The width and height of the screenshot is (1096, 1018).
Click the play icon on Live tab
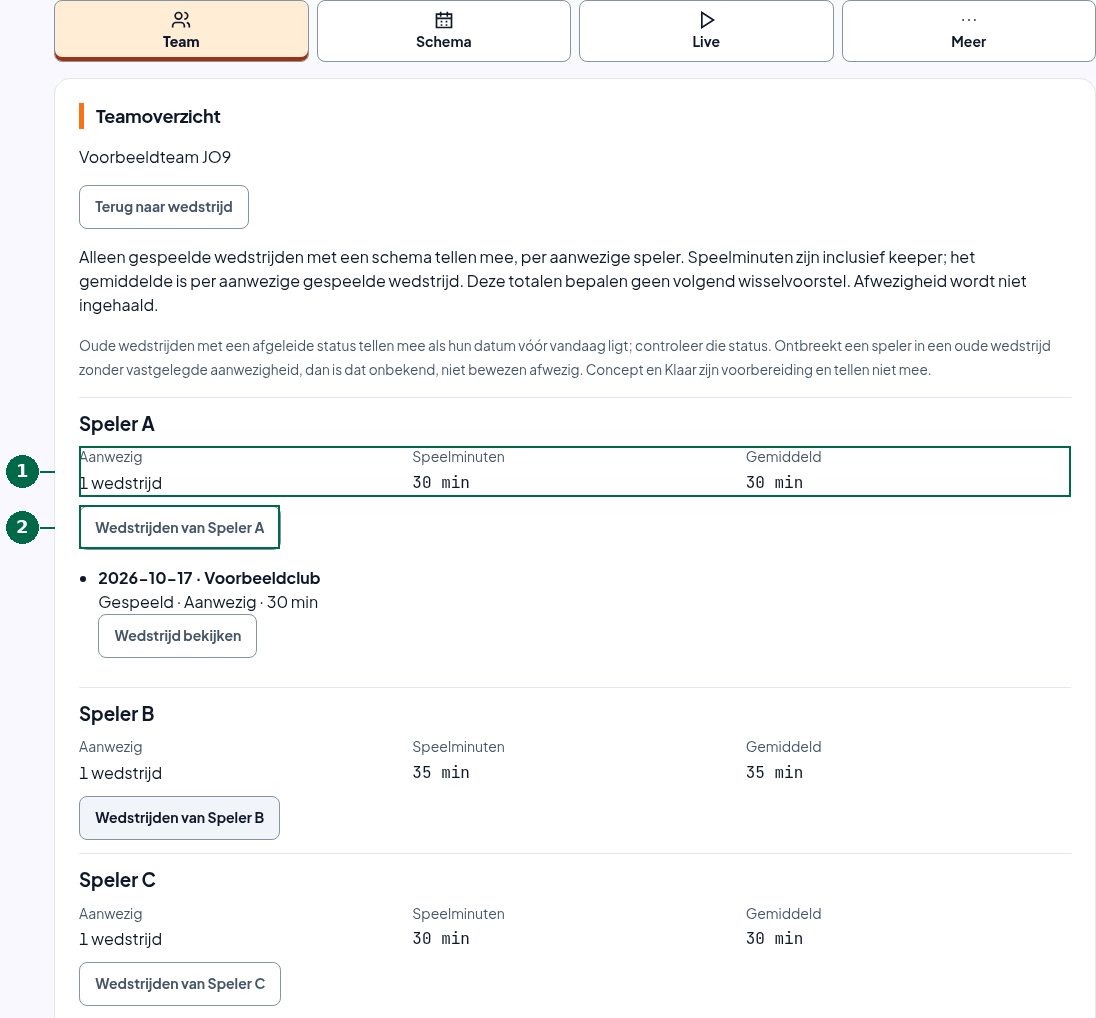click(707, 20)
